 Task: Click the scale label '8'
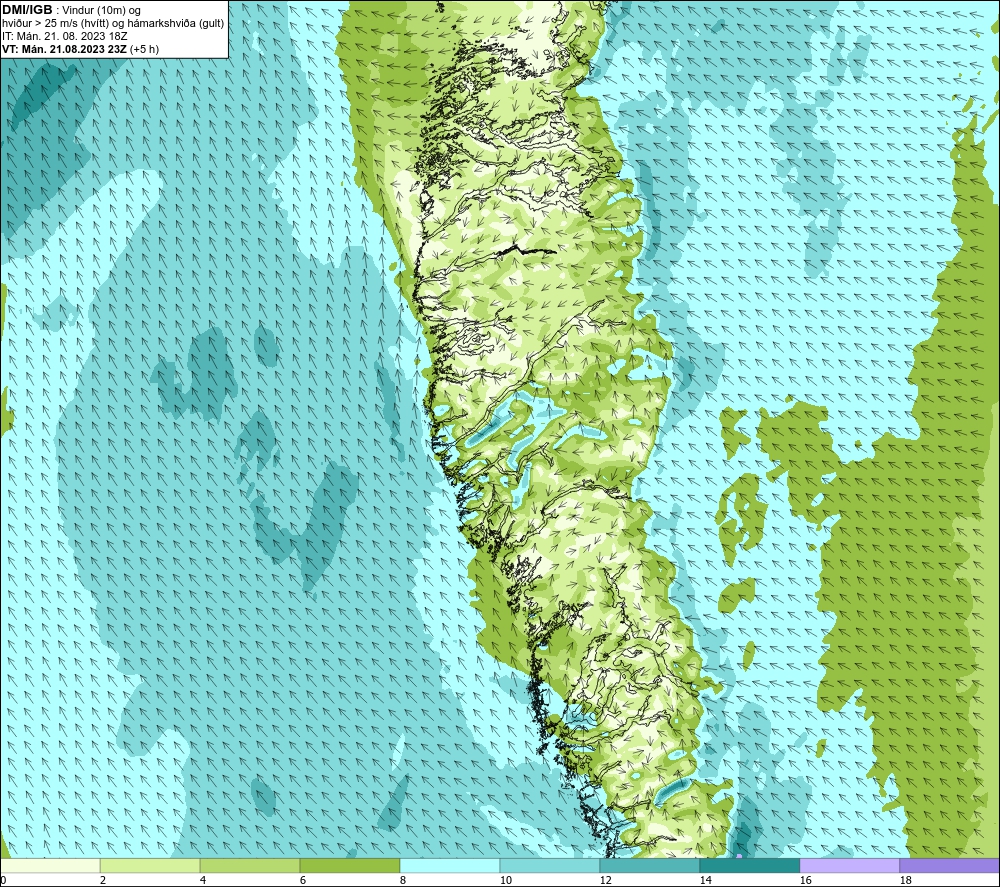coord(403,881)
